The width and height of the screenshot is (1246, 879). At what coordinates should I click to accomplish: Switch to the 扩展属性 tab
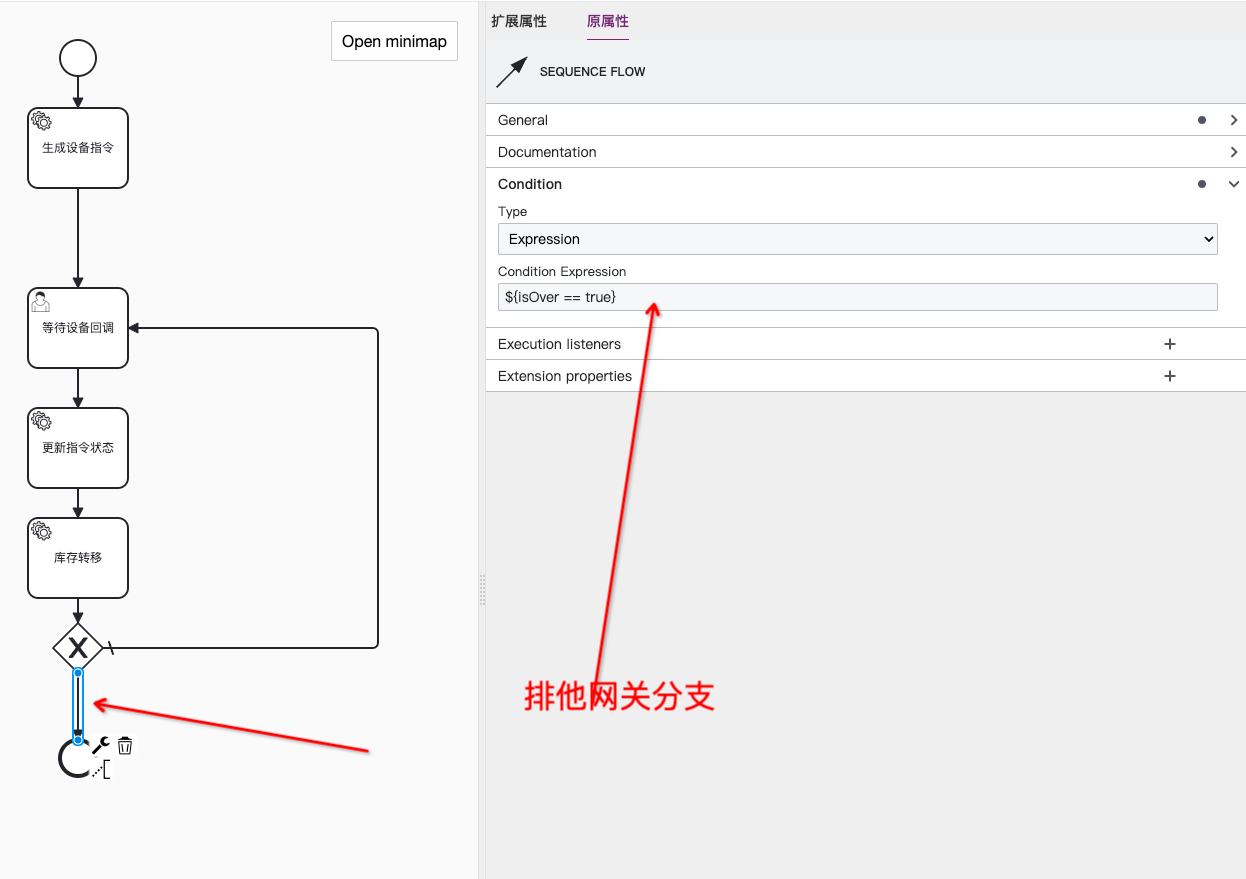[x=518, y=21]
